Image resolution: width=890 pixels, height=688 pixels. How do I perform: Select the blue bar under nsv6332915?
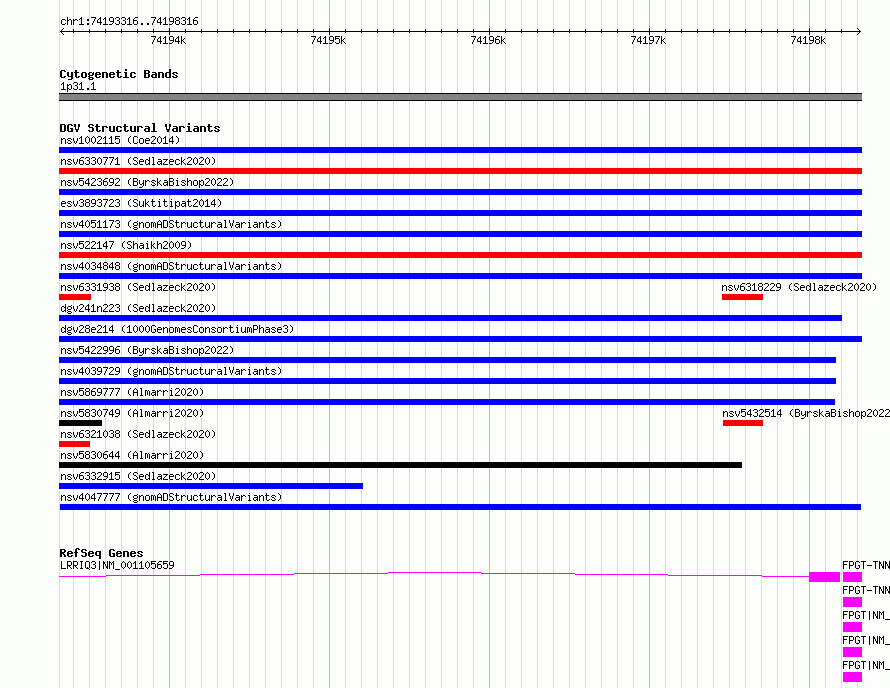pyautogui.click(x=211, y=486)
